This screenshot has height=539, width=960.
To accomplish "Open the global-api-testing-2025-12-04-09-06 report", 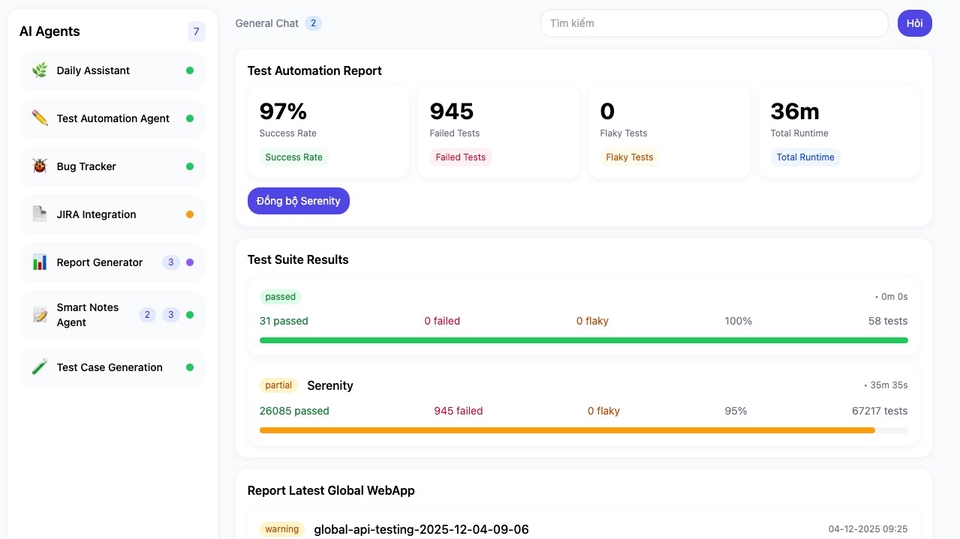I will 421,529.
